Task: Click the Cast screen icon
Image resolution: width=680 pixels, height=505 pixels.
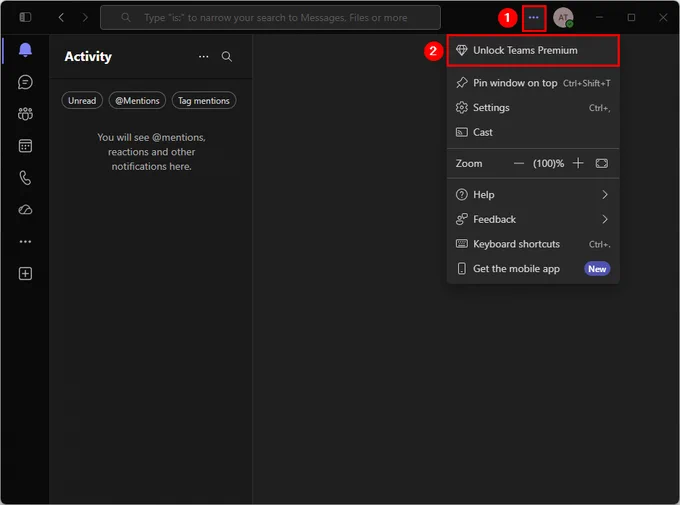Action: pos(461,132)
